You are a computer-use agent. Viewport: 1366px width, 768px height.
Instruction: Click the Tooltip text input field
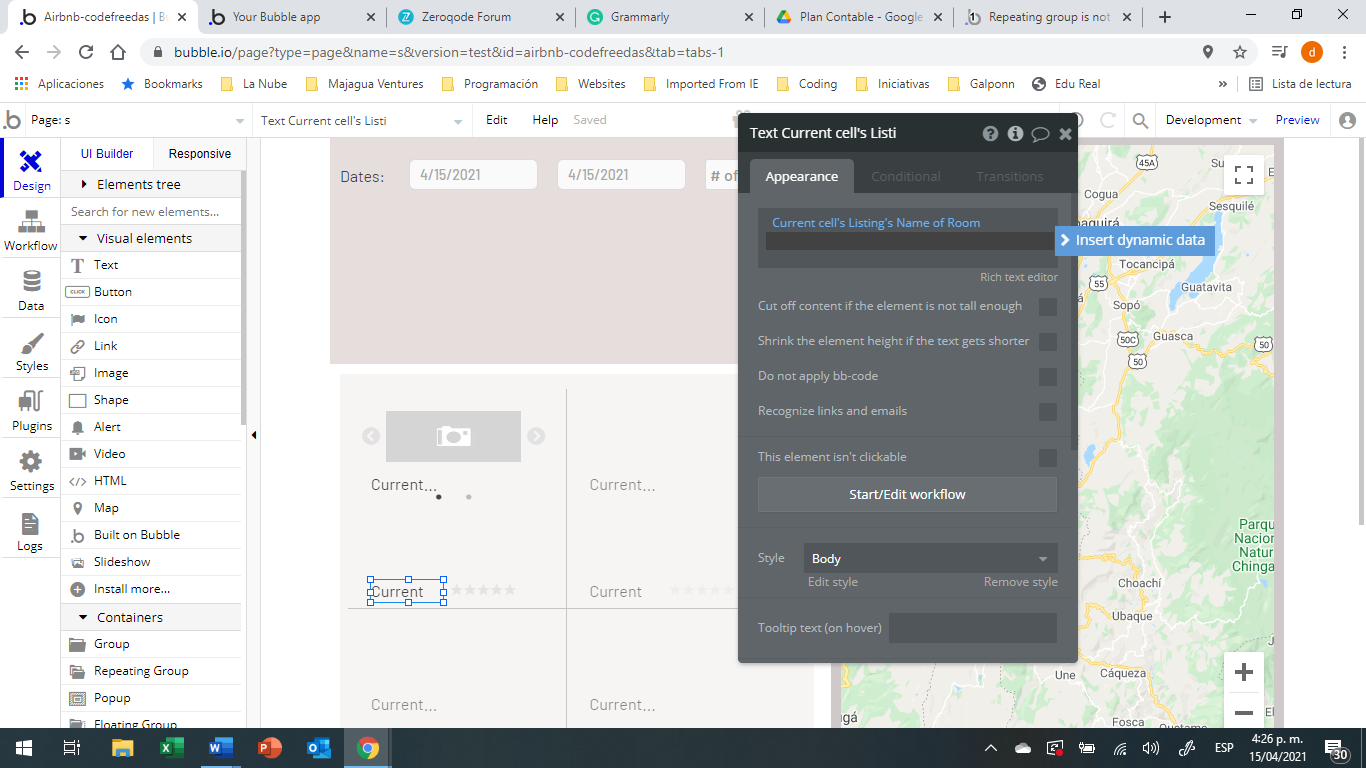tap(973, 628)
